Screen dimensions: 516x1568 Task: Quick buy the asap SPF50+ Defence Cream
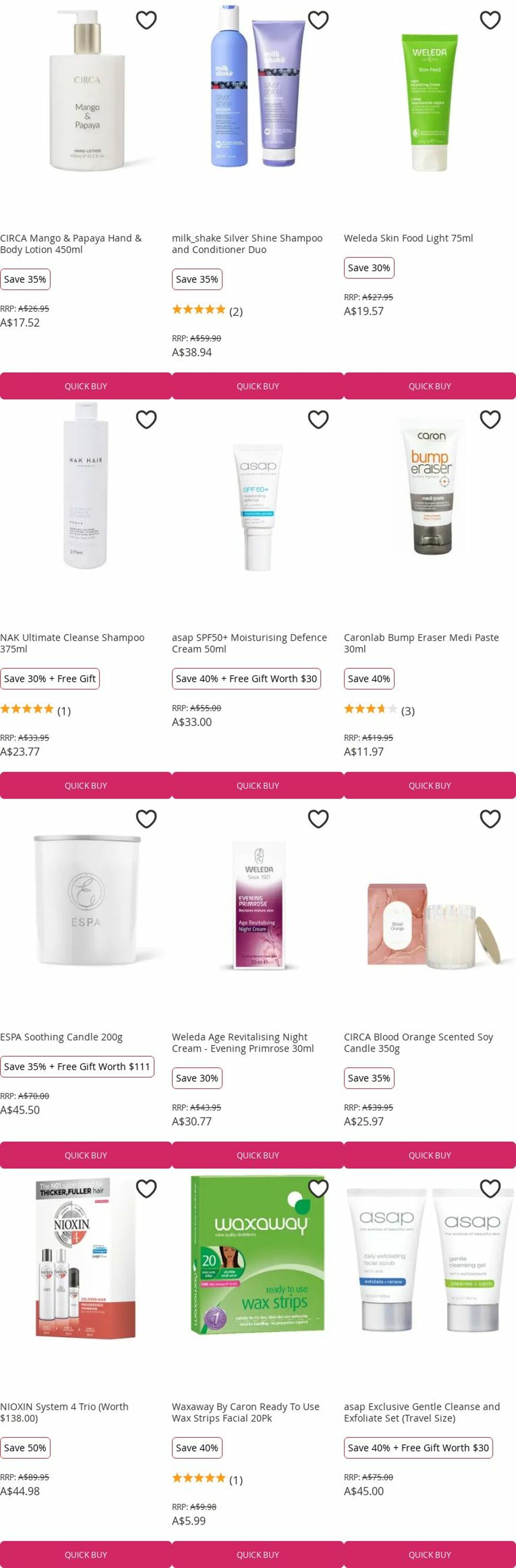pos(258,785)
